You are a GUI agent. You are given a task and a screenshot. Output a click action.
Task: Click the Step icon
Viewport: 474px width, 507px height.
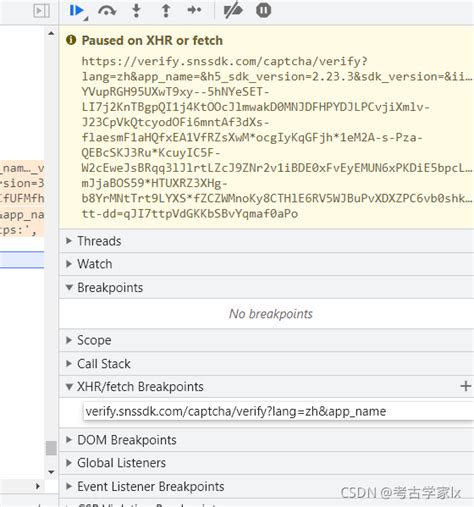(x=194, y=10)
